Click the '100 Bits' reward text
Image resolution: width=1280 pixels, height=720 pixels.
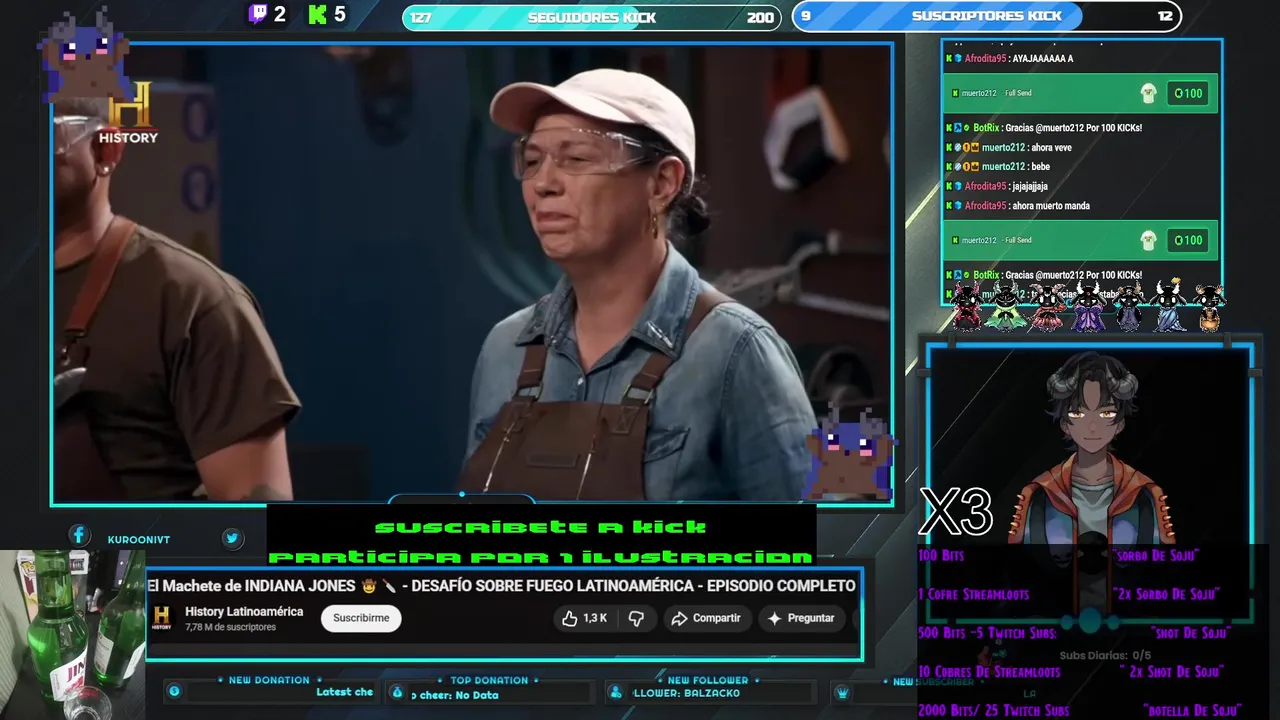click(x=941, y=555)
